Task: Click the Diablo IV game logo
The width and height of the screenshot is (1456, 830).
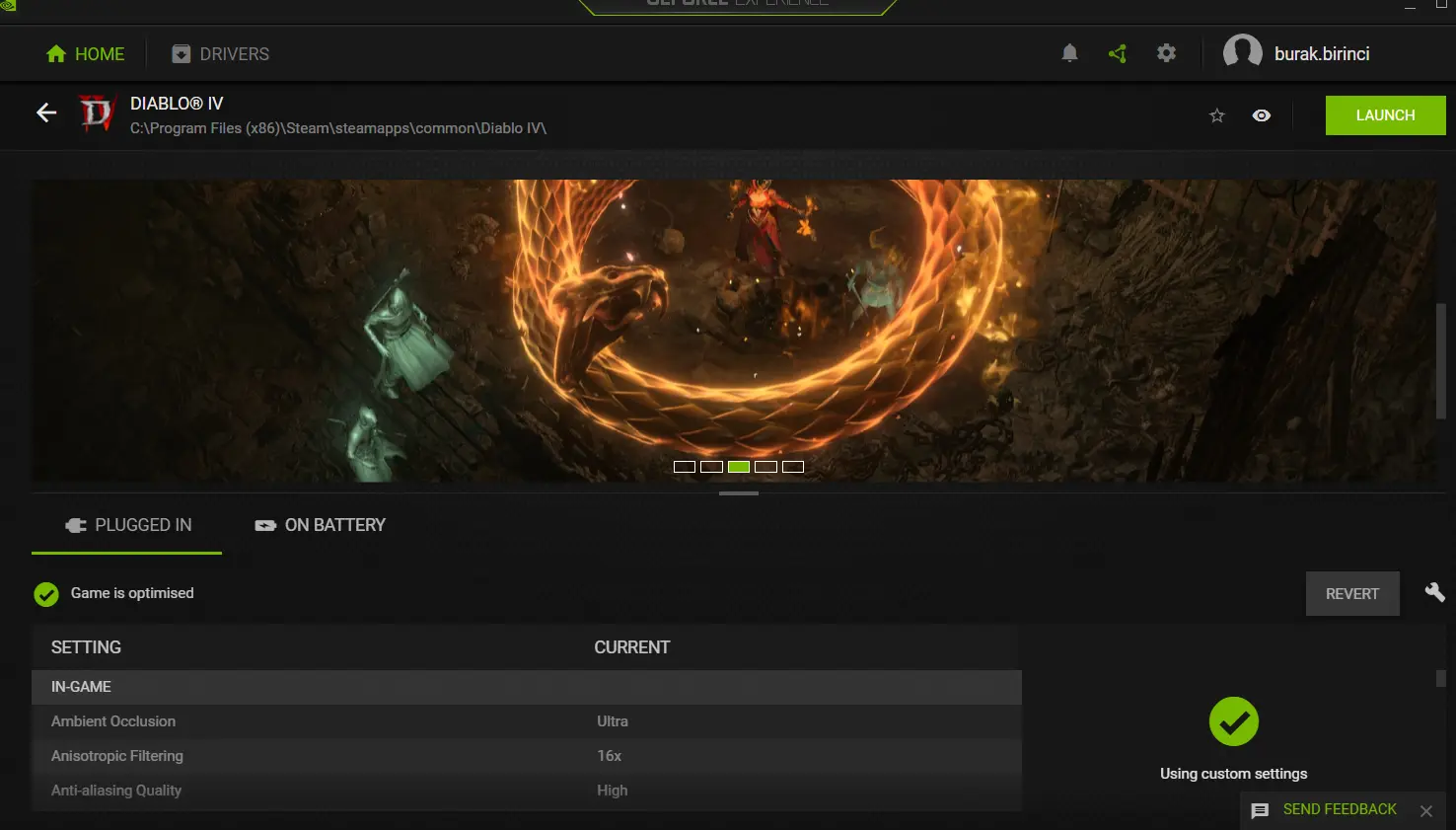Action: 97,114
